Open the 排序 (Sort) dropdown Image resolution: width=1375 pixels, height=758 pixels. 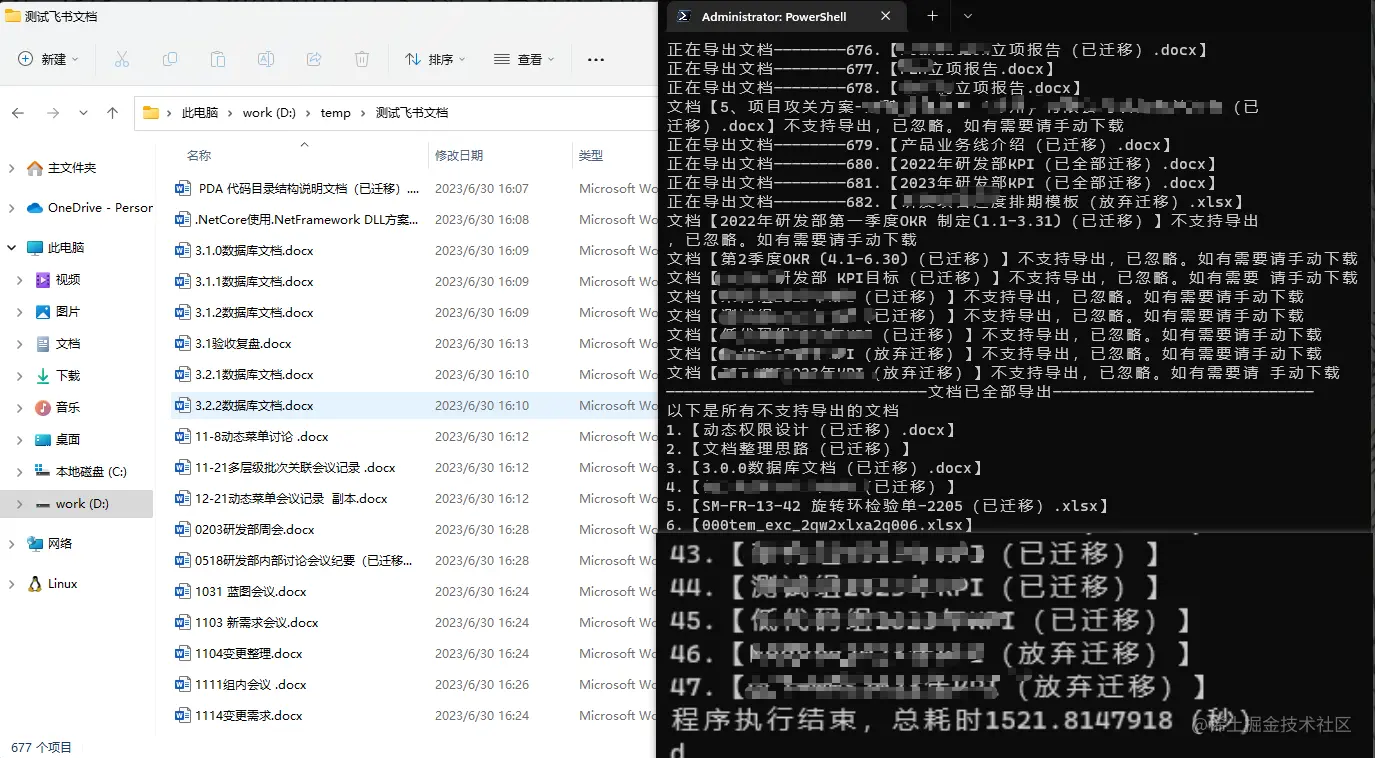[434, 60]
